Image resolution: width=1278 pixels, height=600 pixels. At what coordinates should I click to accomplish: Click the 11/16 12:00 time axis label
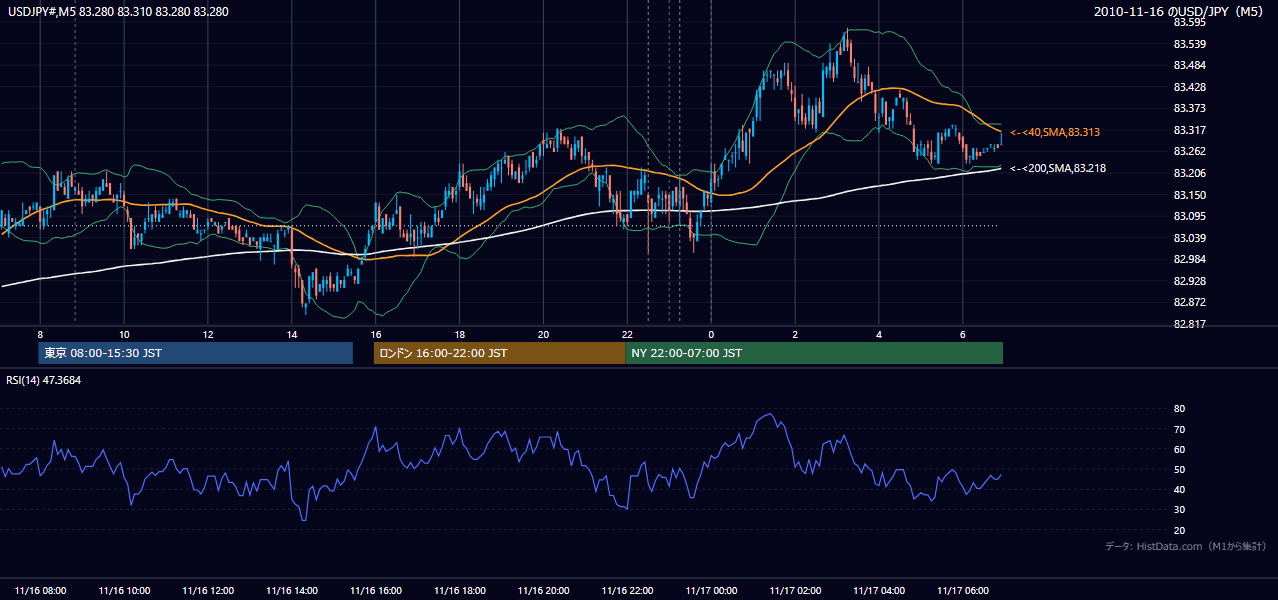click(208, 591)
